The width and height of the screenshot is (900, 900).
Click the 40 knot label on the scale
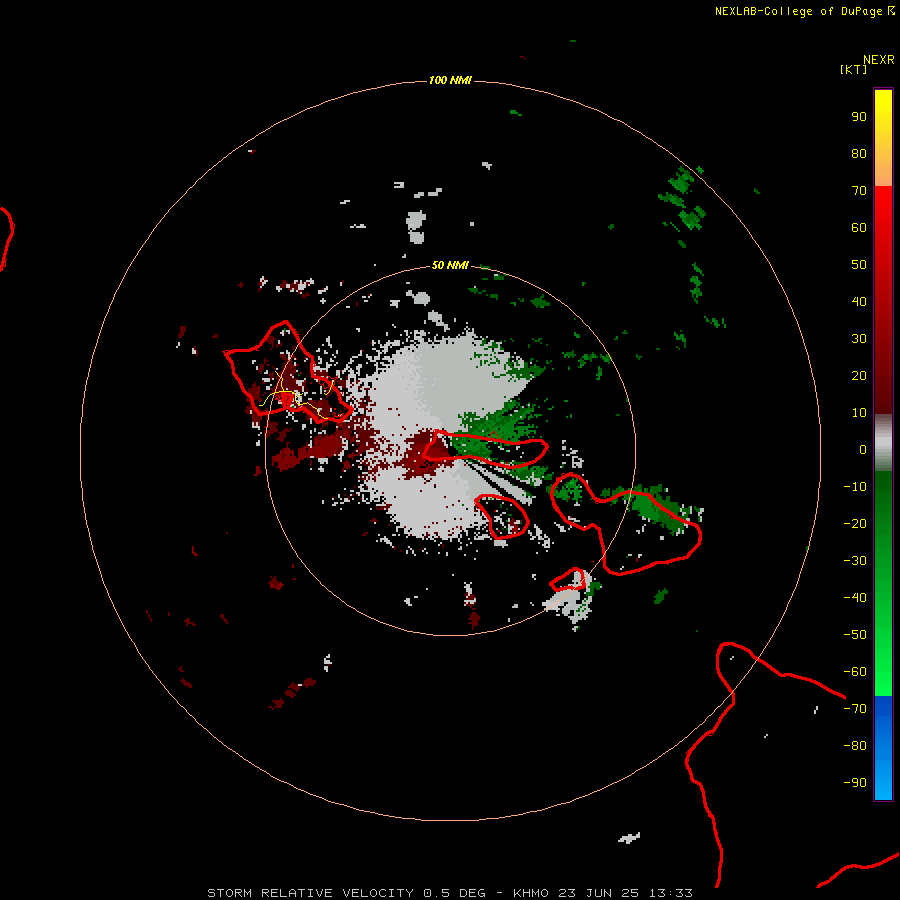(x=859, y=302)
